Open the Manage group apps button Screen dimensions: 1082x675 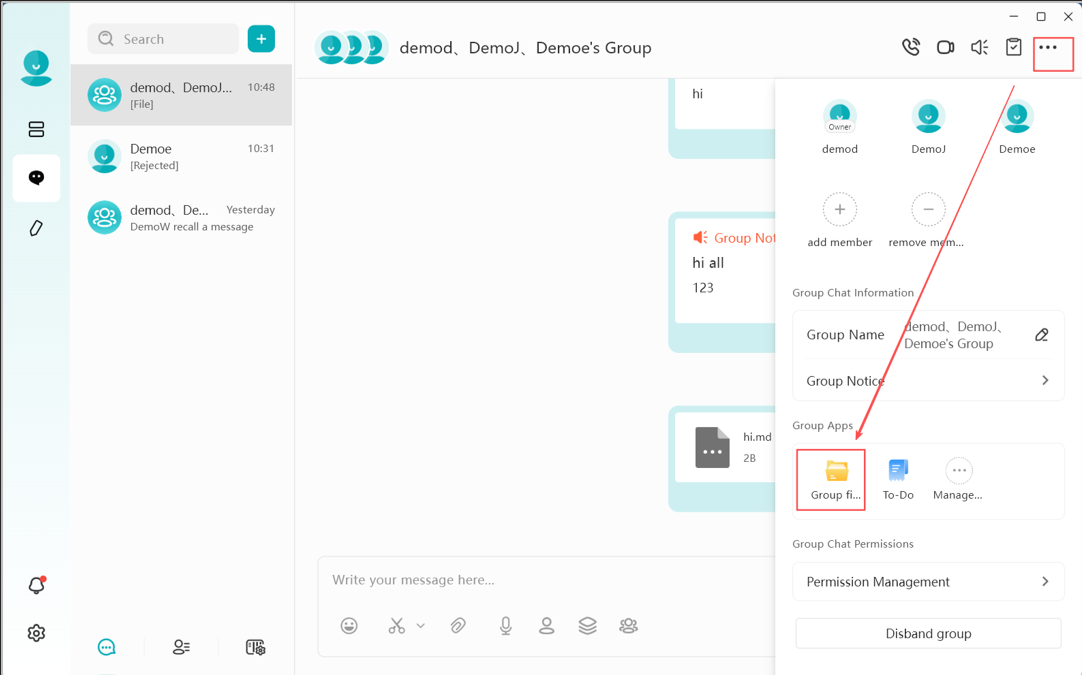958,480
